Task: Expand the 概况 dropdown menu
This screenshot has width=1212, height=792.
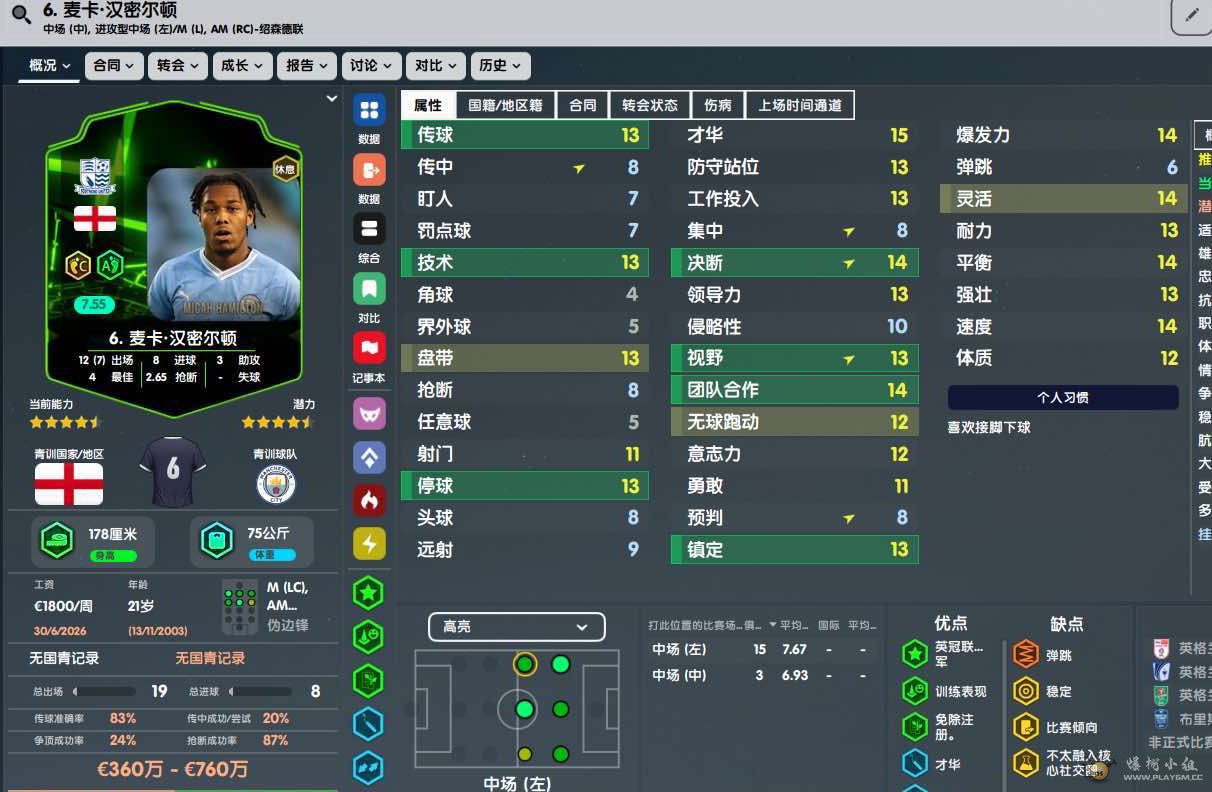Action: [49, 65]
